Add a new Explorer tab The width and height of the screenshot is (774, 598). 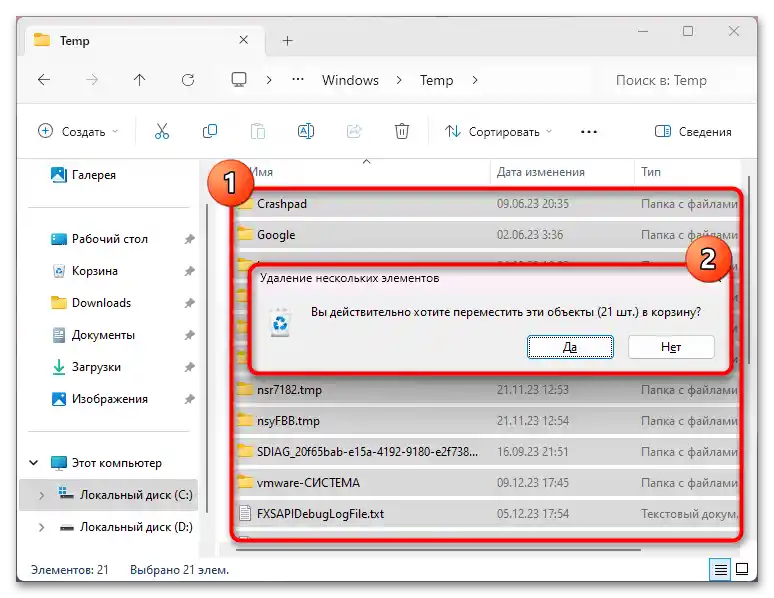click(287, 40)
